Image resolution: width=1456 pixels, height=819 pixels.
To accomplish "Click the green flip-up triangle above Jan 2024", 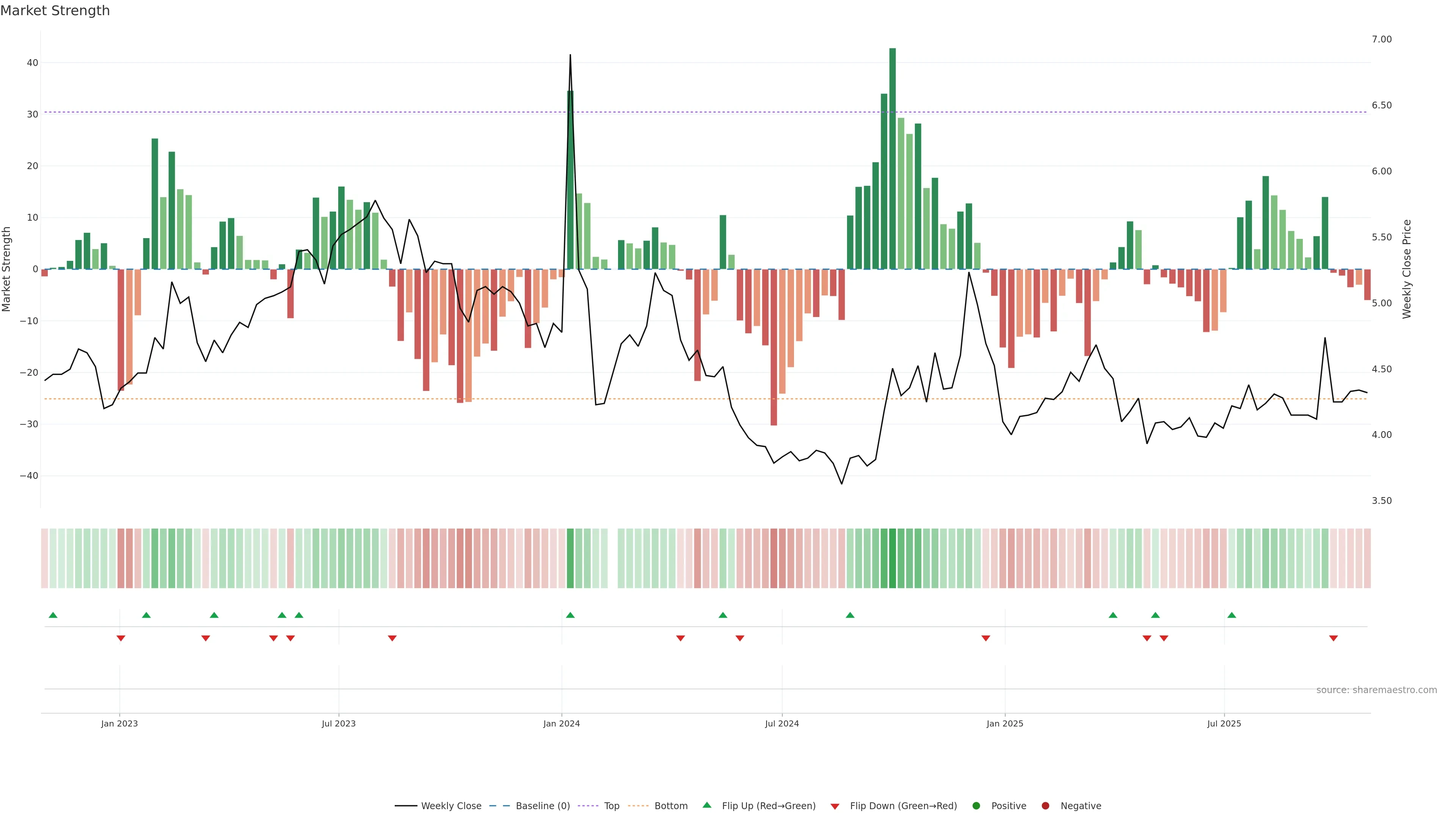I will (570, 615).
